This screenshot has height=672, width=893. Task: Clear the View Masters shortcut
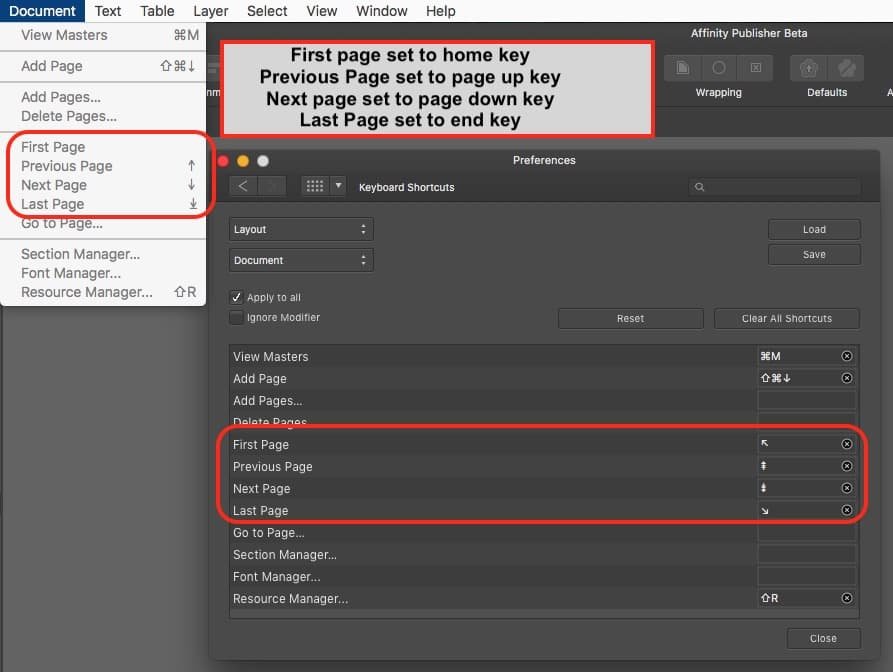click(847, 356)
